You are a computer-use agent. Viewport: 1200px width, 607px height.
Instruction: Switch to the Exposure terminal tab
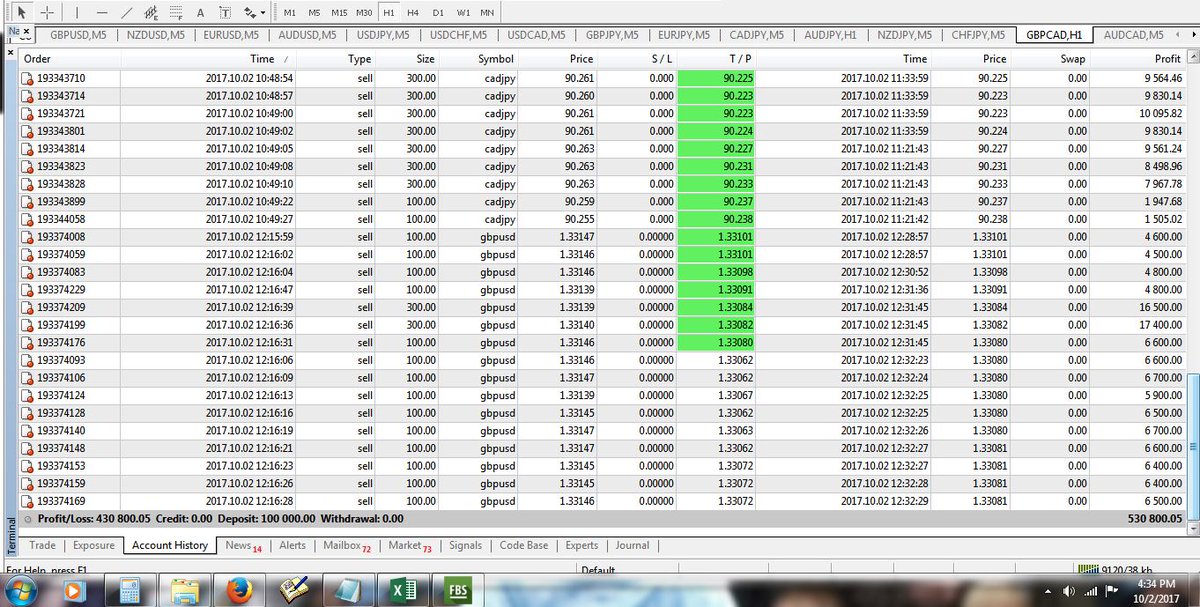[x=93, y=546]
